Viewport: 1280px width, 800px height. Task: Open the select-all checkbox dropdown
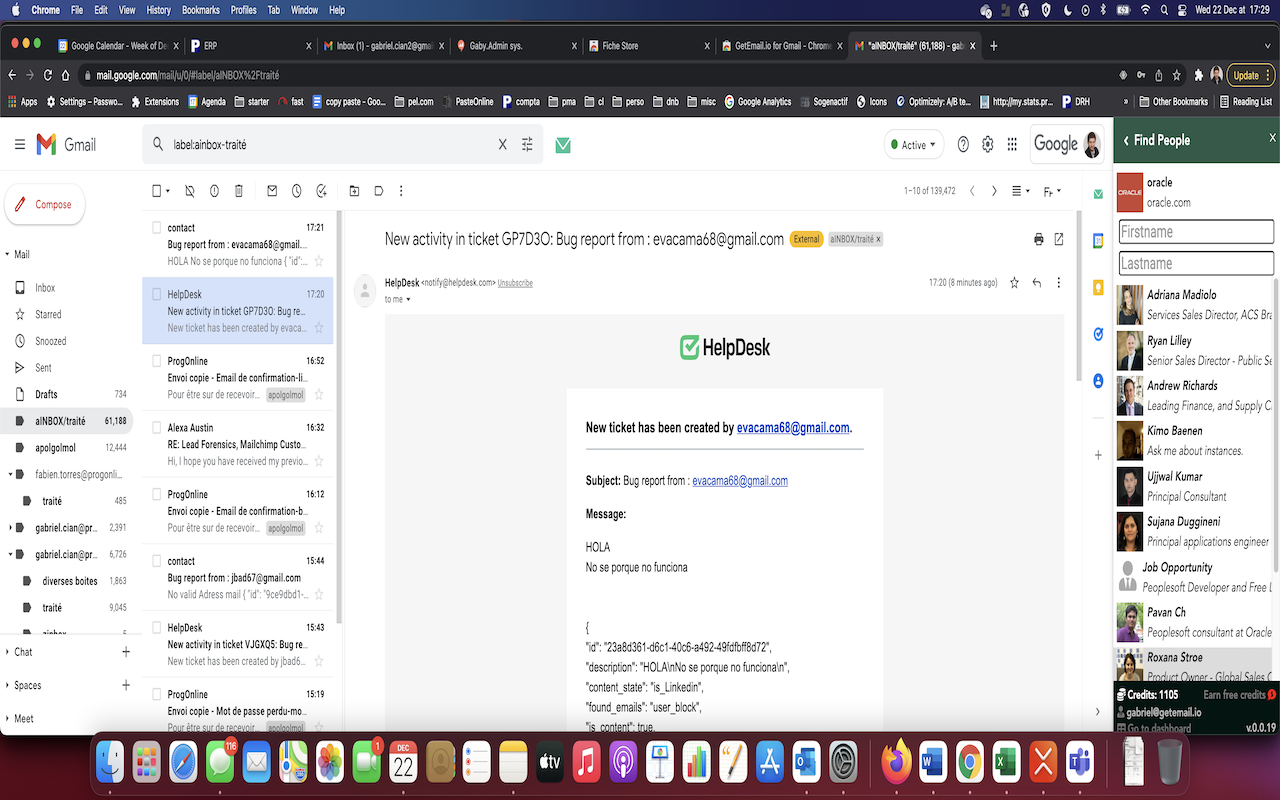point(167,191)
